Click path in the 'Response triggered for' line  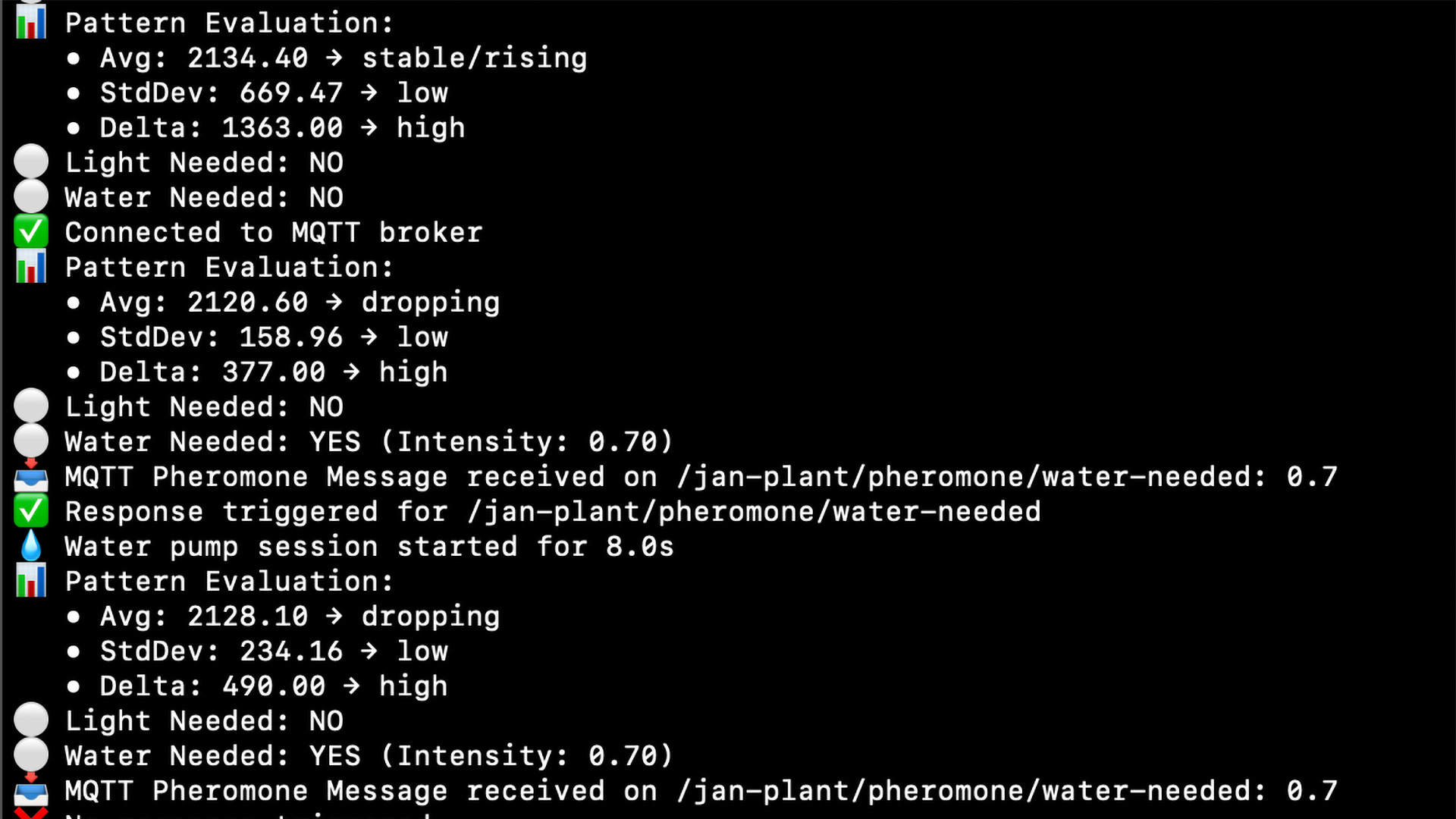[754, 511]
